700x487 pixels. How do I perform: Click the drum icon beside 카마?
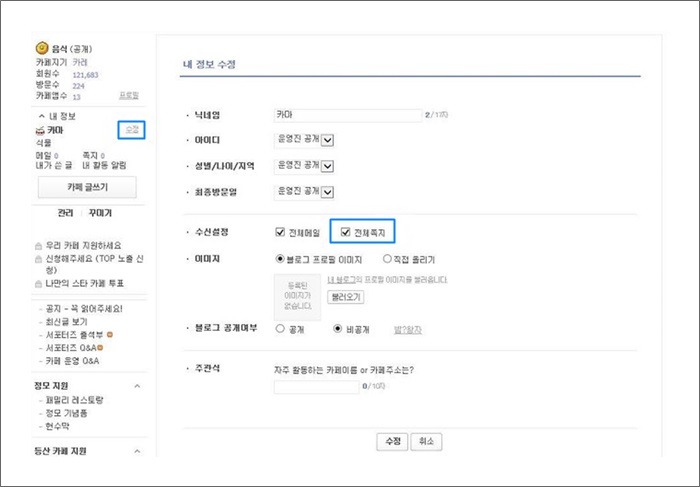(x=40, y=131)
